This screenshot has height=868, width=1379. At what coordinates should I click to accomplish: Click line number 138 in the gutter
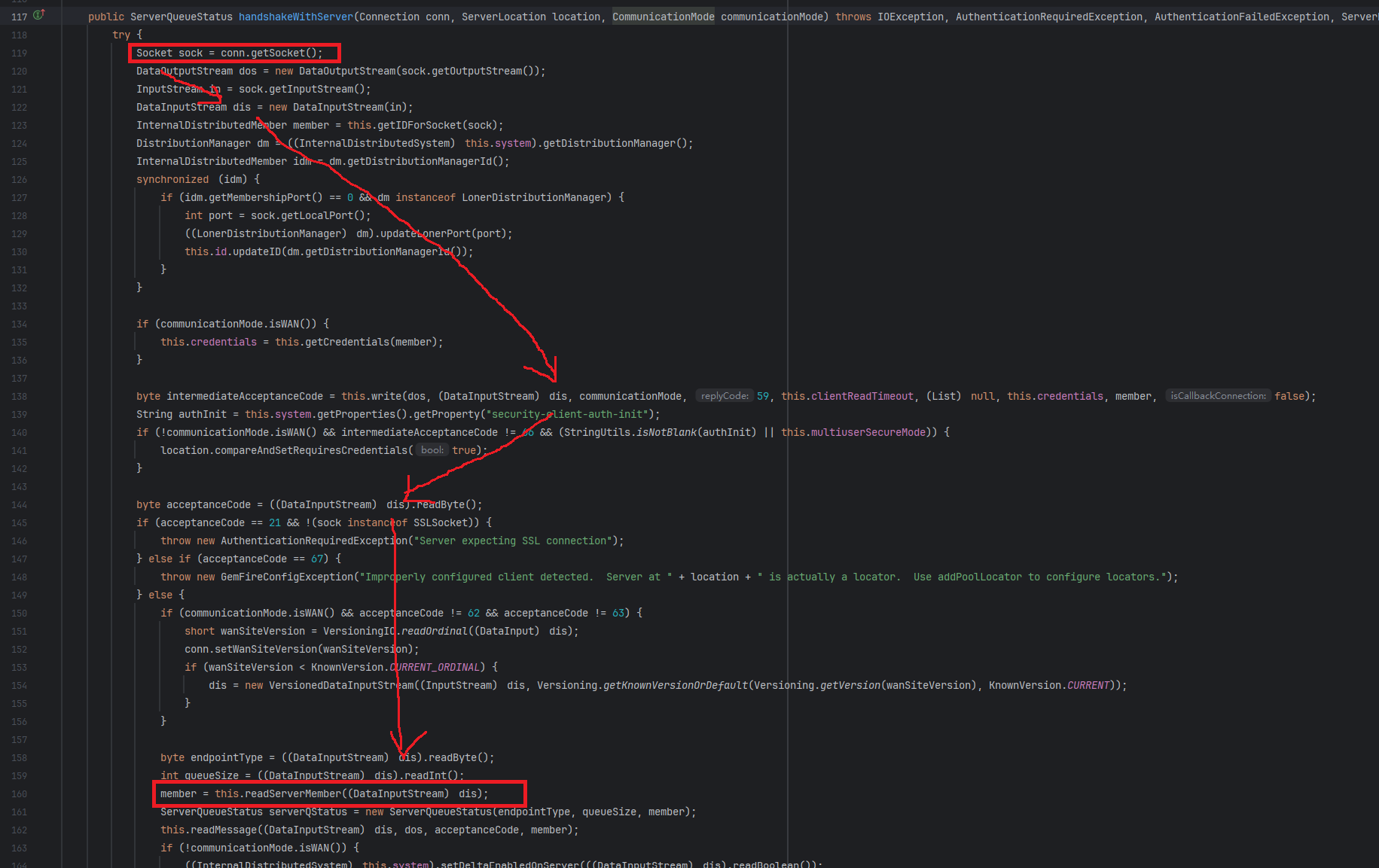[19, 396]
